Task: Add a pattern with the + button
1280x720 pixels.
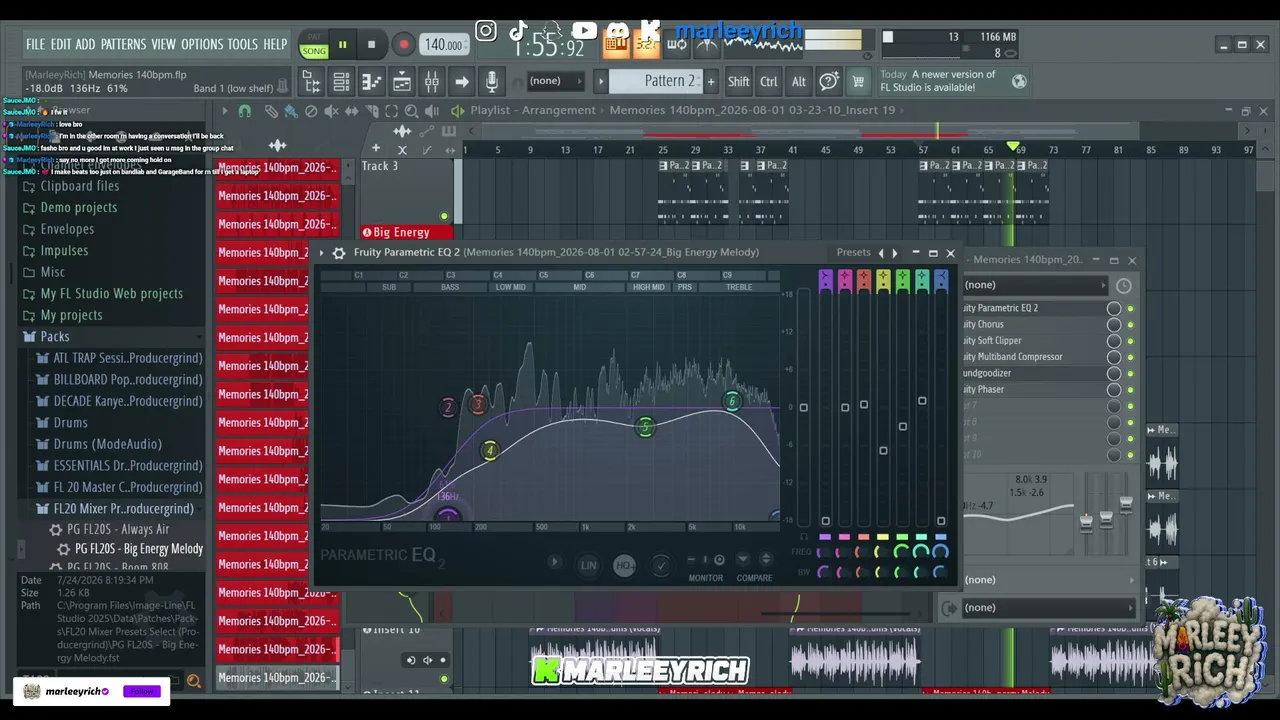Action: click(711, 81)
